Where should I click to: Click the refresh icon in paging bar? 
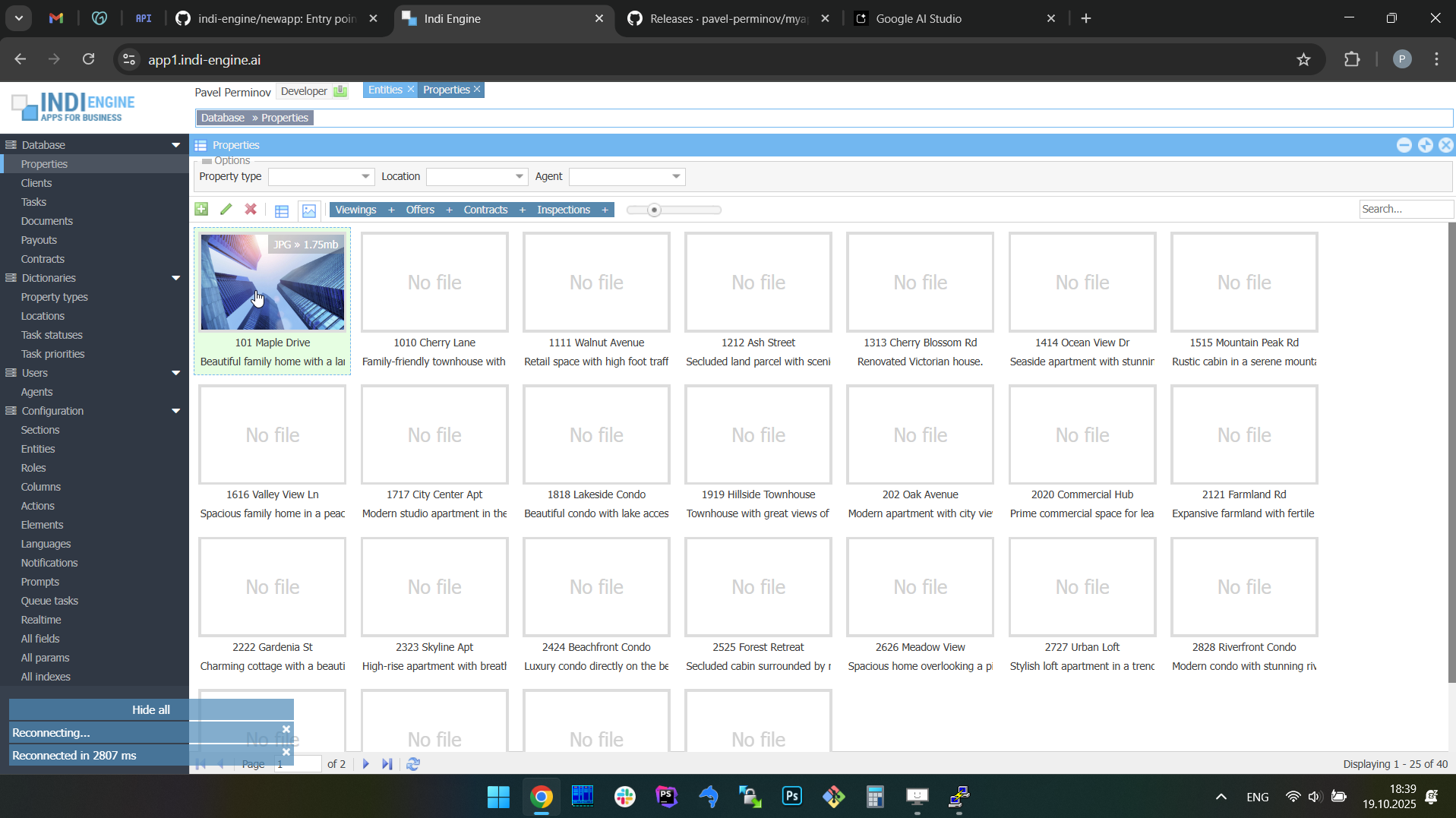413,764
